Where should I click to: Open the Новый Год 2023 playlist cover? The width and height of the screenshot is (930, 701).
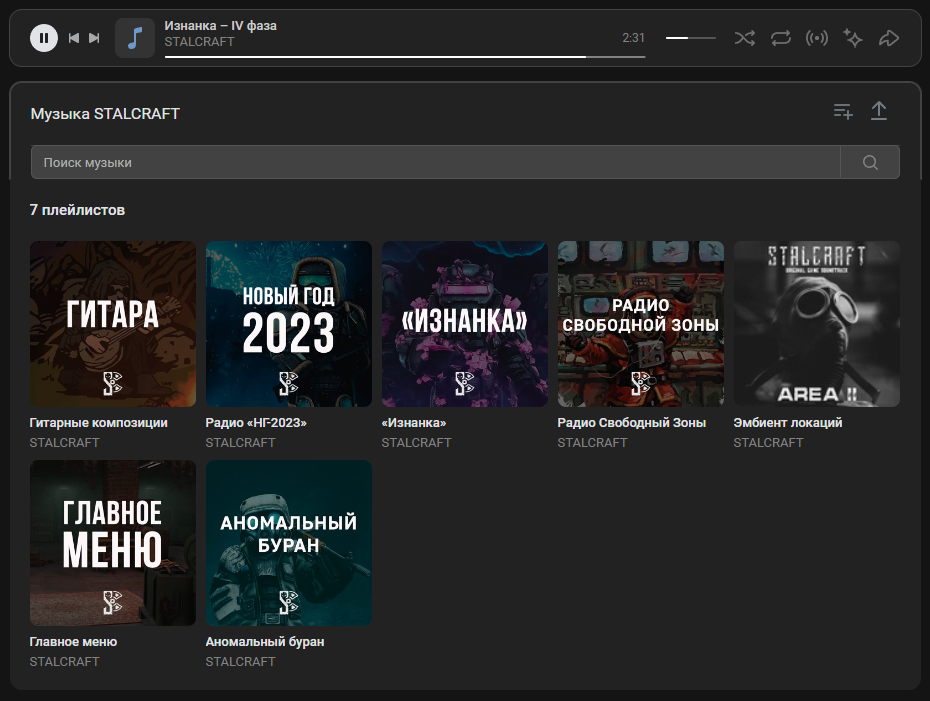coord(288,324)
